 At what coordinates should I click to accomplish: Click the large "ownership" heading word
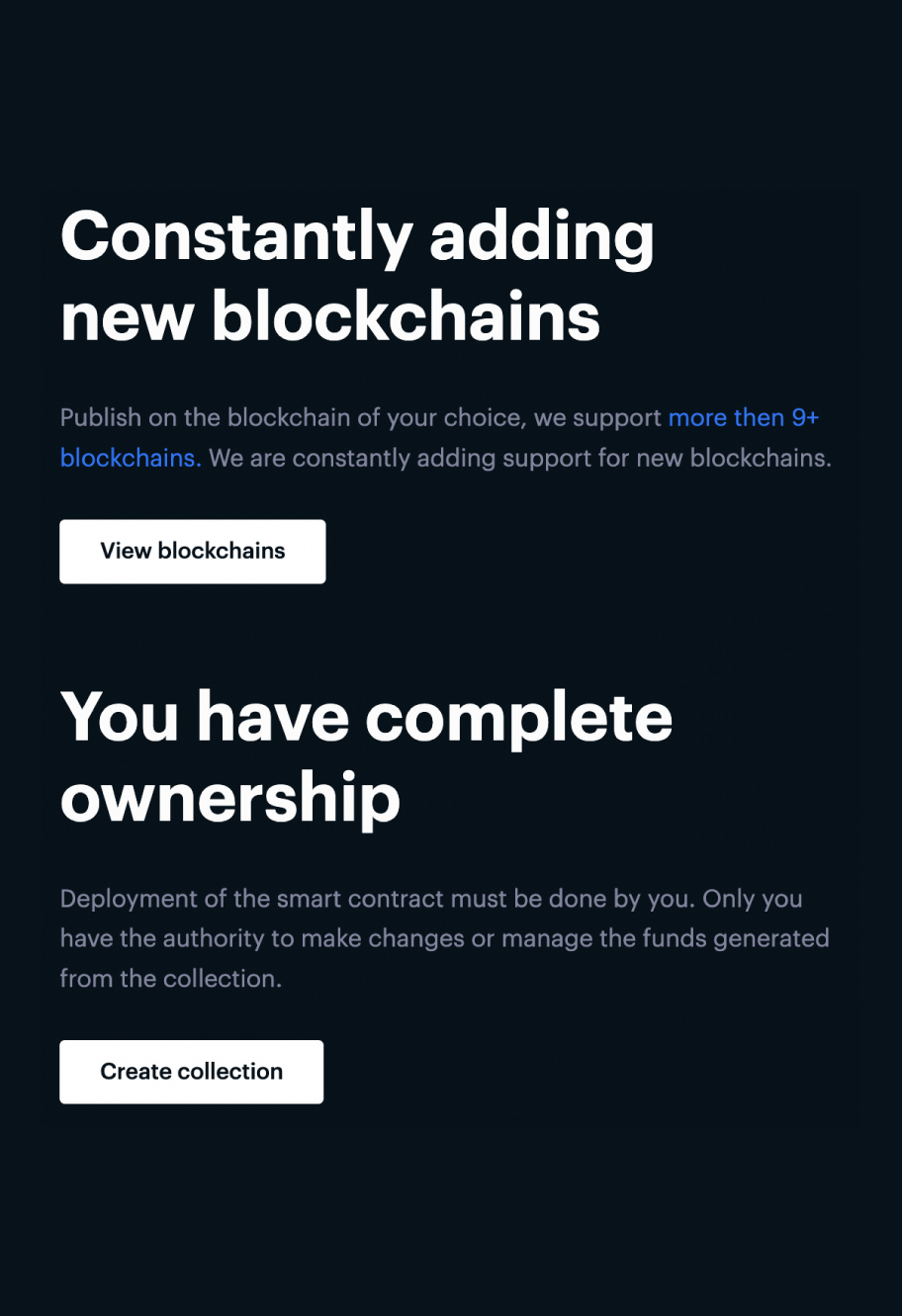[x=230, y=797]
